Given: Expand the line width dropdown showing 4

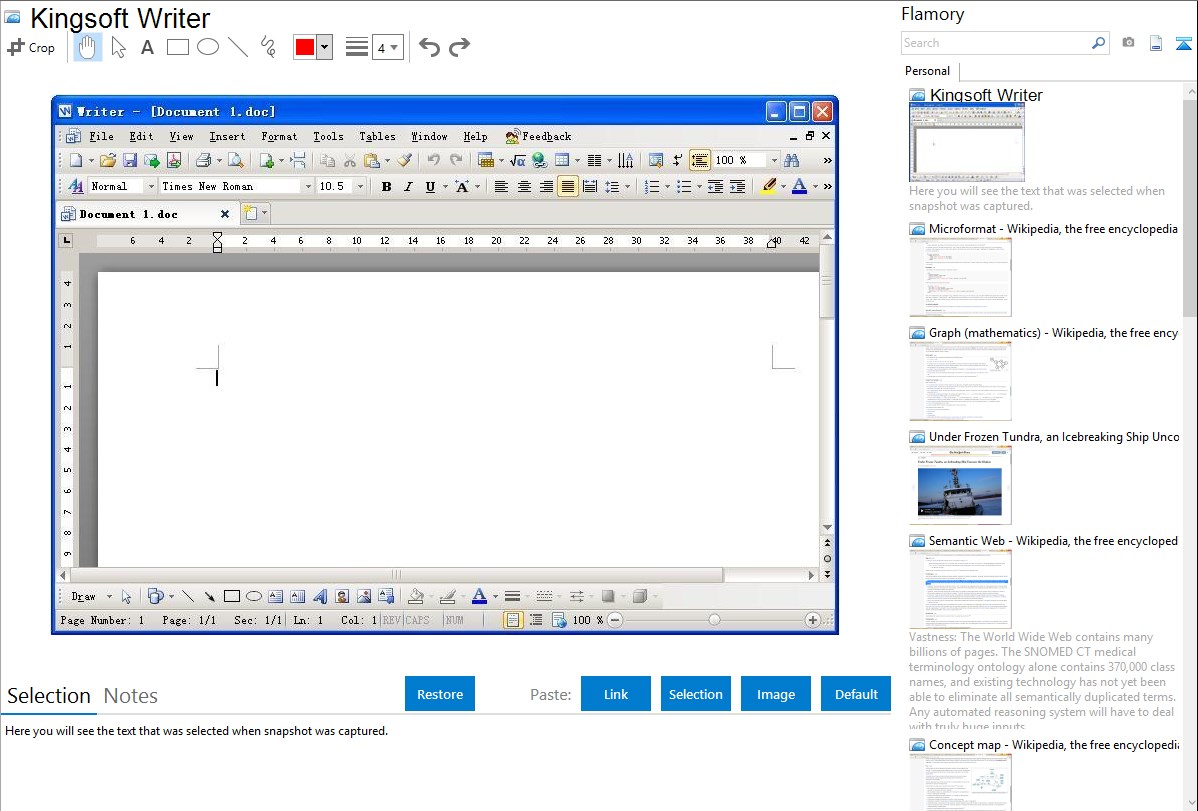Looking at the screenshot, I should (387, 47).
